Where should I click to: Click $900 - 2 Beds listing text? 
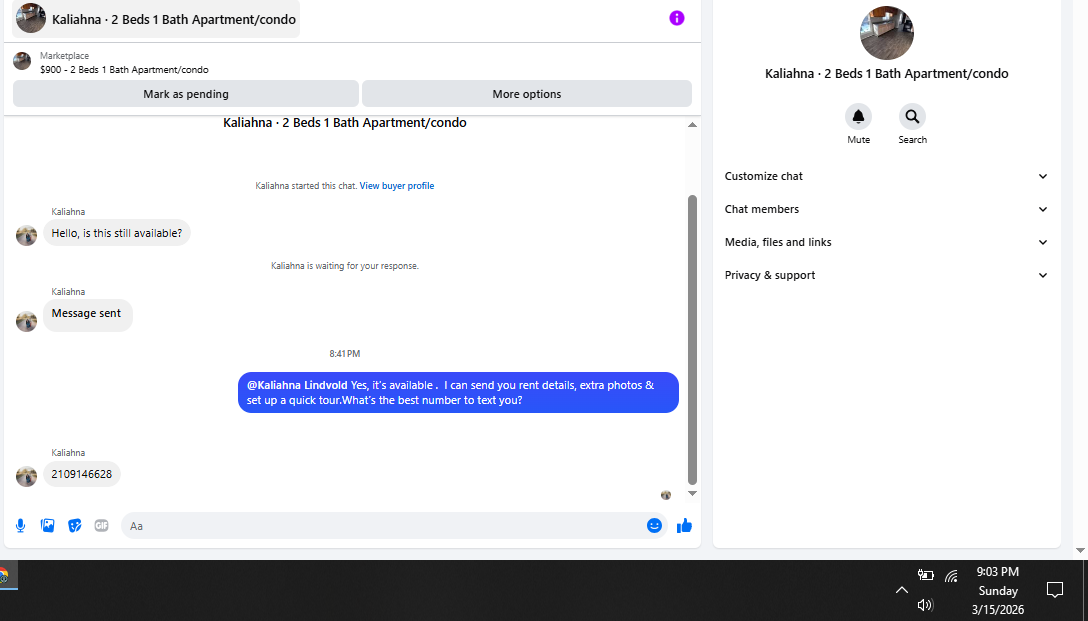coord(124,70)
